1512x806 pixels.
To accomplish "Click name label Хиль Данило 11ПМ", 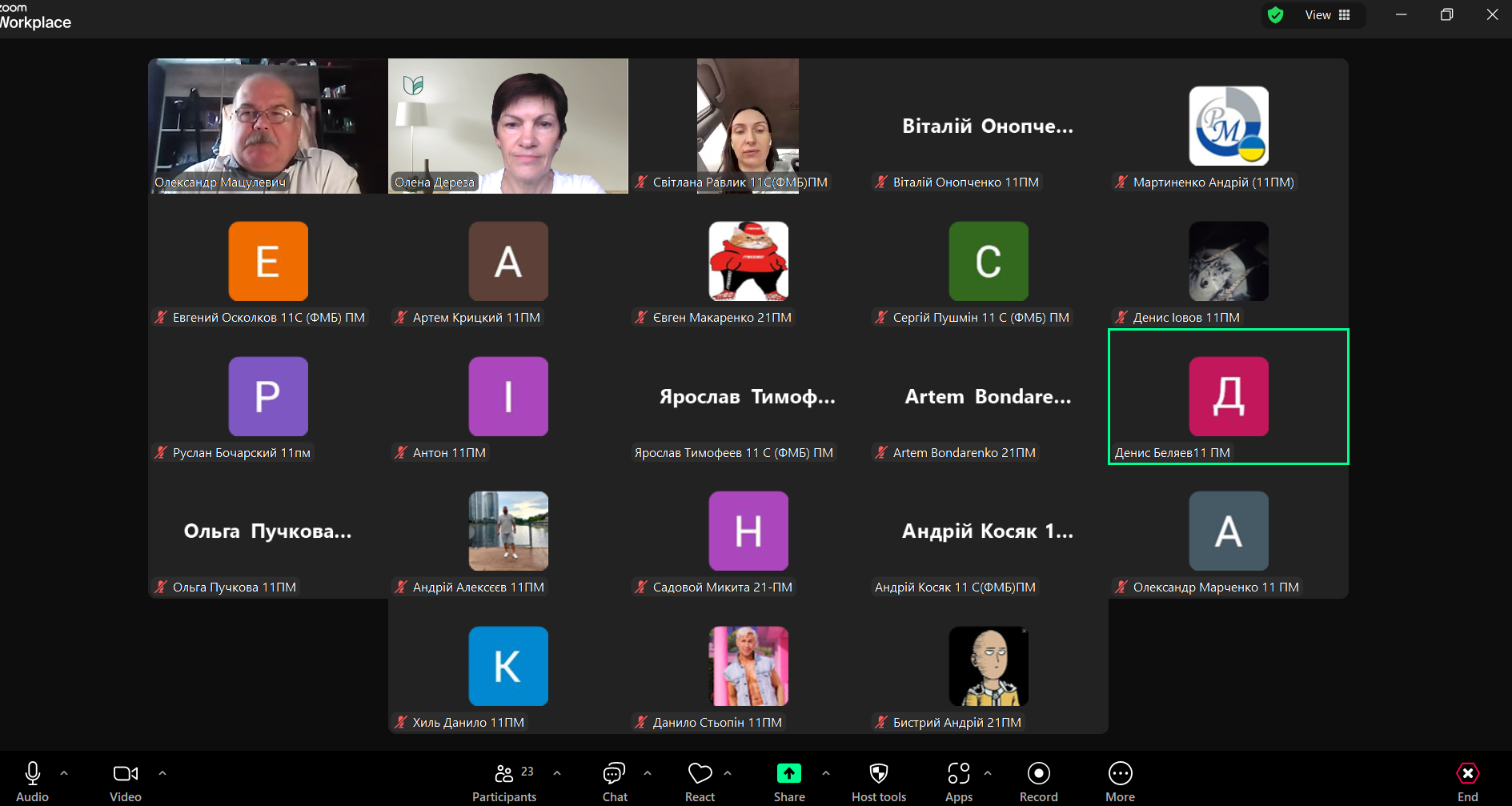I will click(x=468, y=723).
